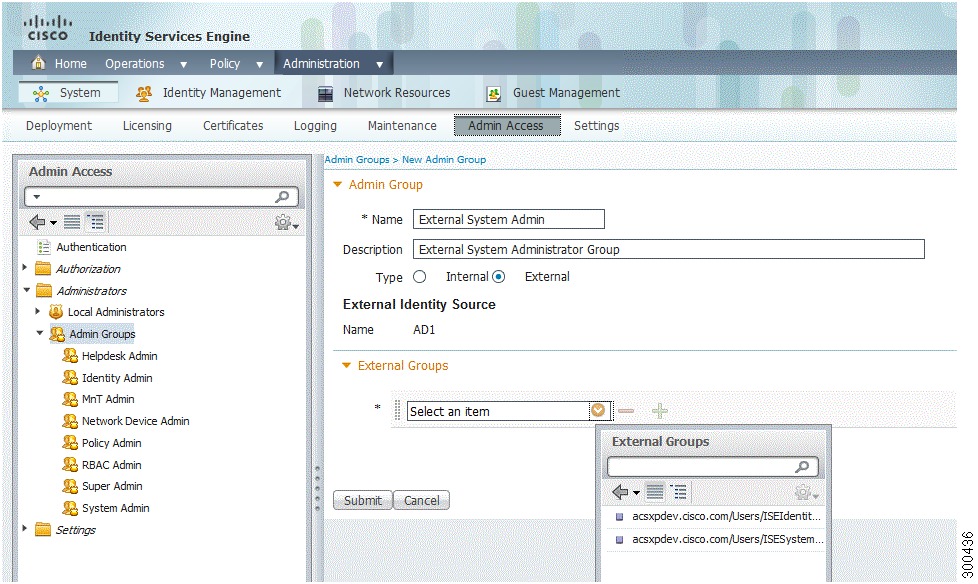Remove the external group row with minus icon
978x584 pixels.
(x=626, y=411)
